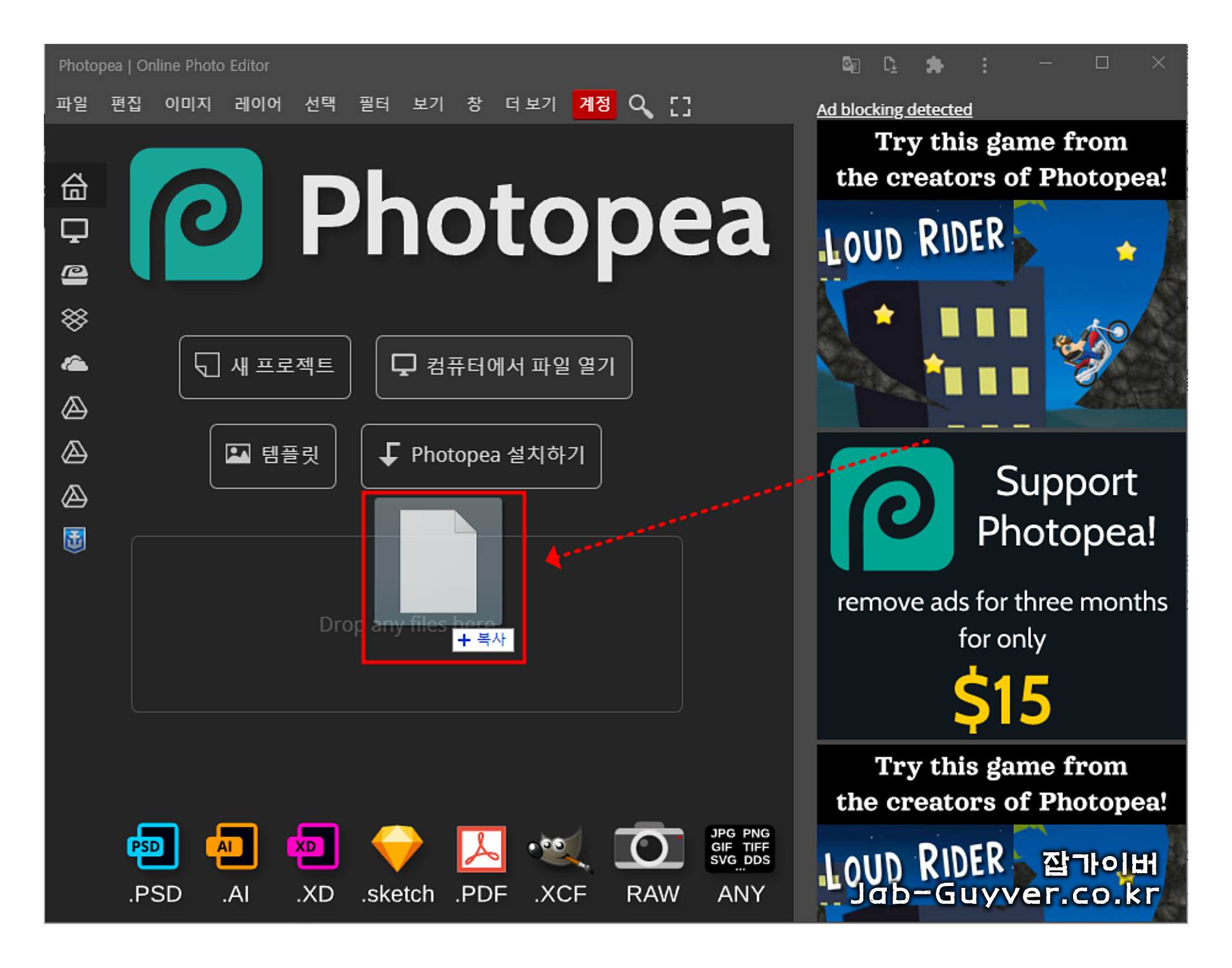
Task: Click the 새 프로젝트 button
Action: [x=264, y=366]
